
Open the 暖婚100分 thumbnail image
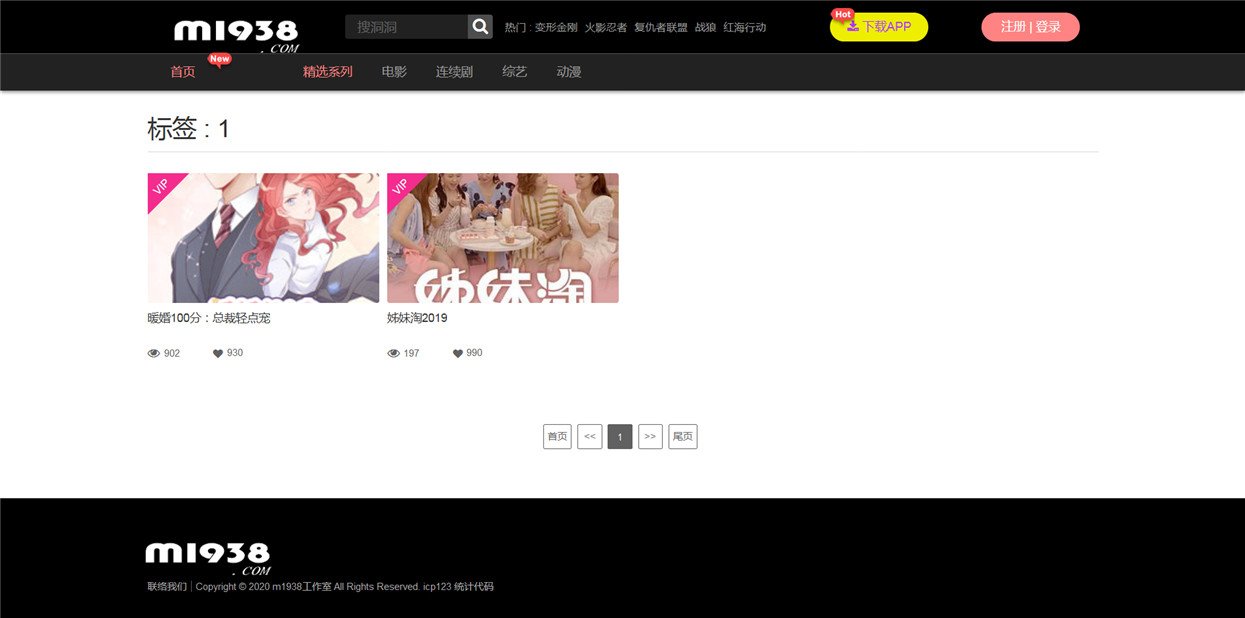[x=263, y=238]
